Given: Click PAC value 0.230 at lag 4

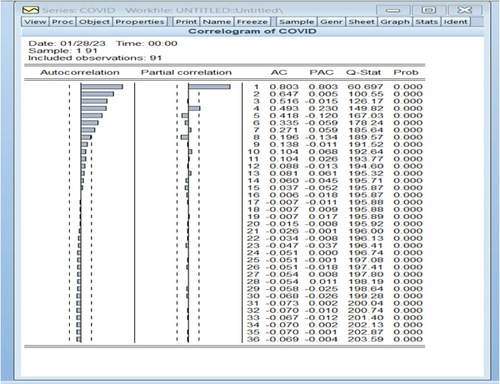Looking at the screenshot, I should coord(323,108).
